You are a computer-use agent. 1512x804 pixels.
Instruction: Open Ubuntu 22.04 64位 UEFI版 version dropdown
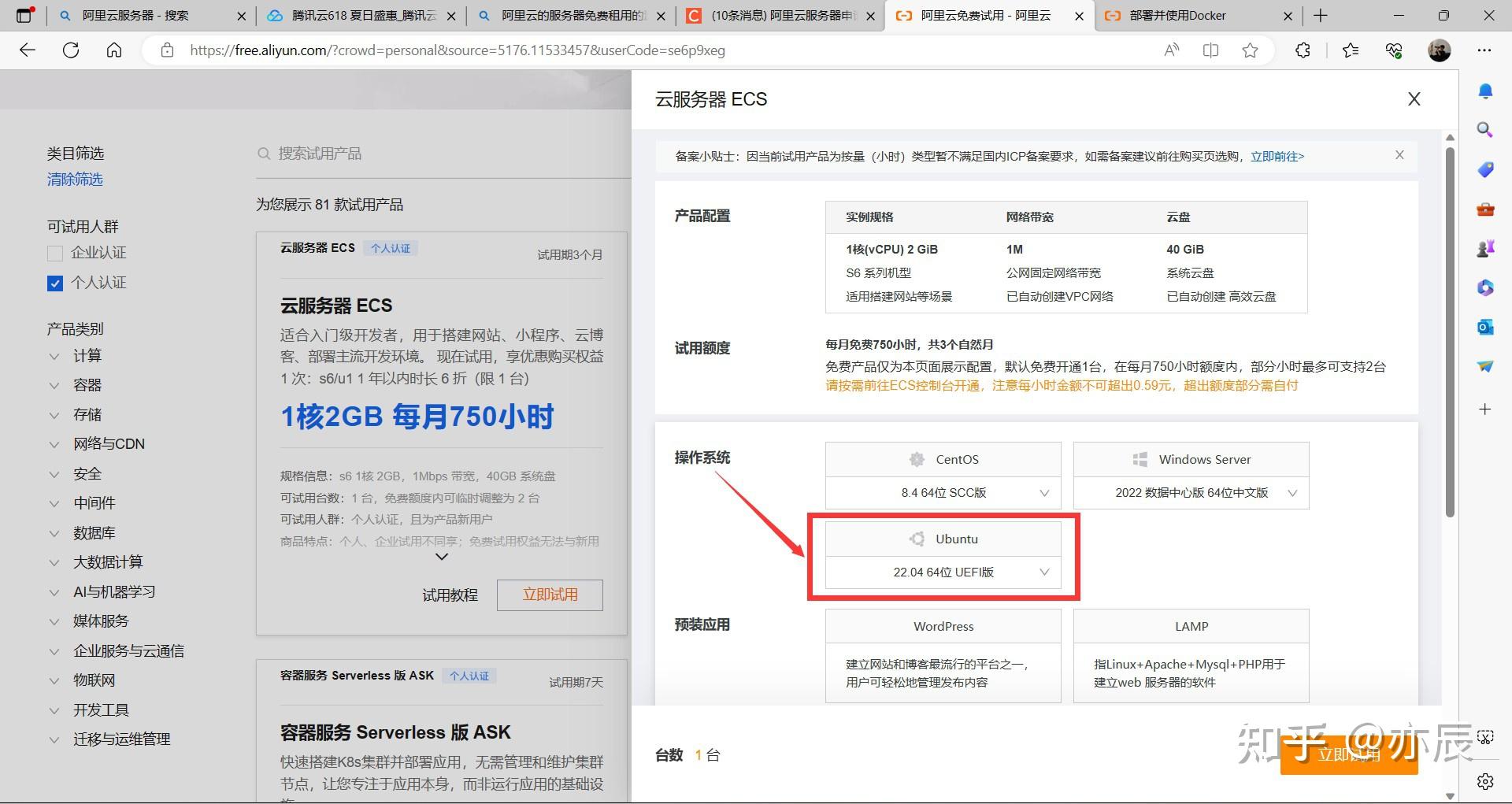[x=943, y=572]
